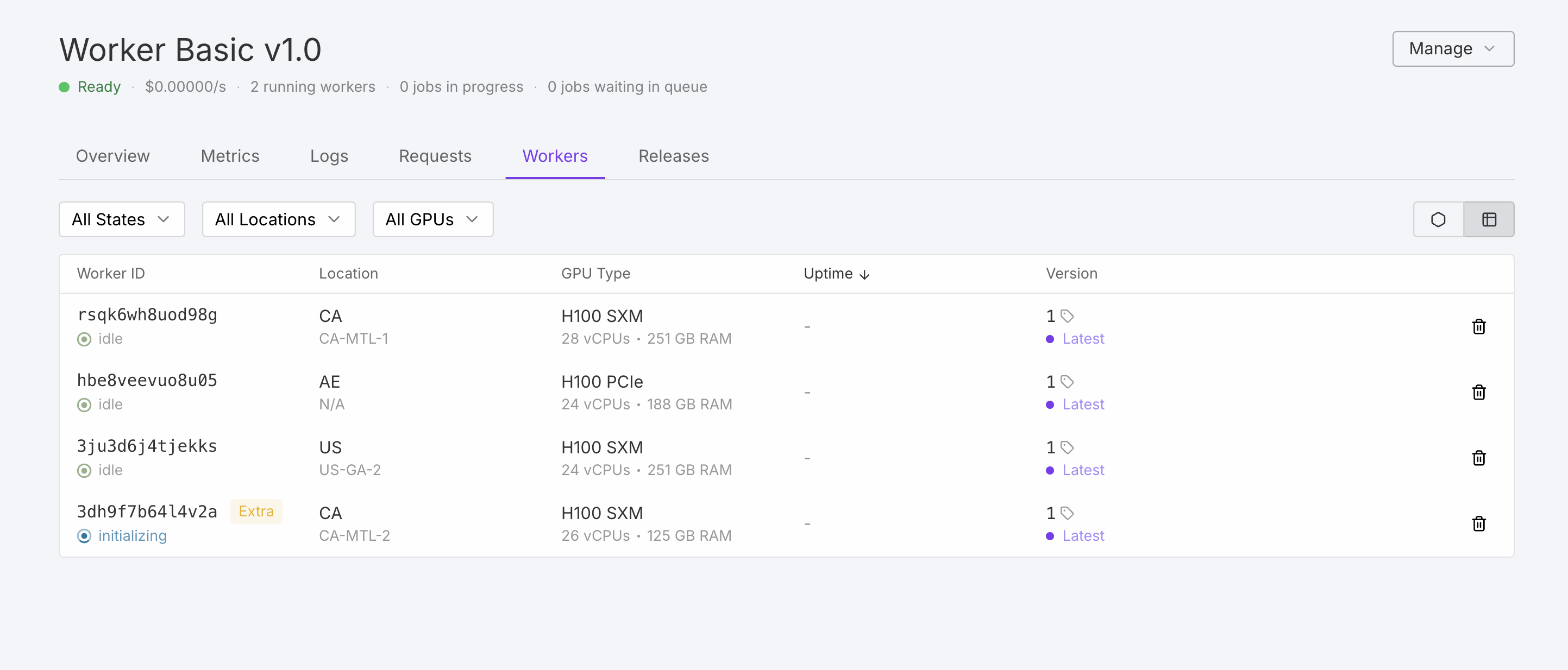1568x670 pixels.
Task: Click Latest link in US-GA-2 row
Action: pos(1083,470)
